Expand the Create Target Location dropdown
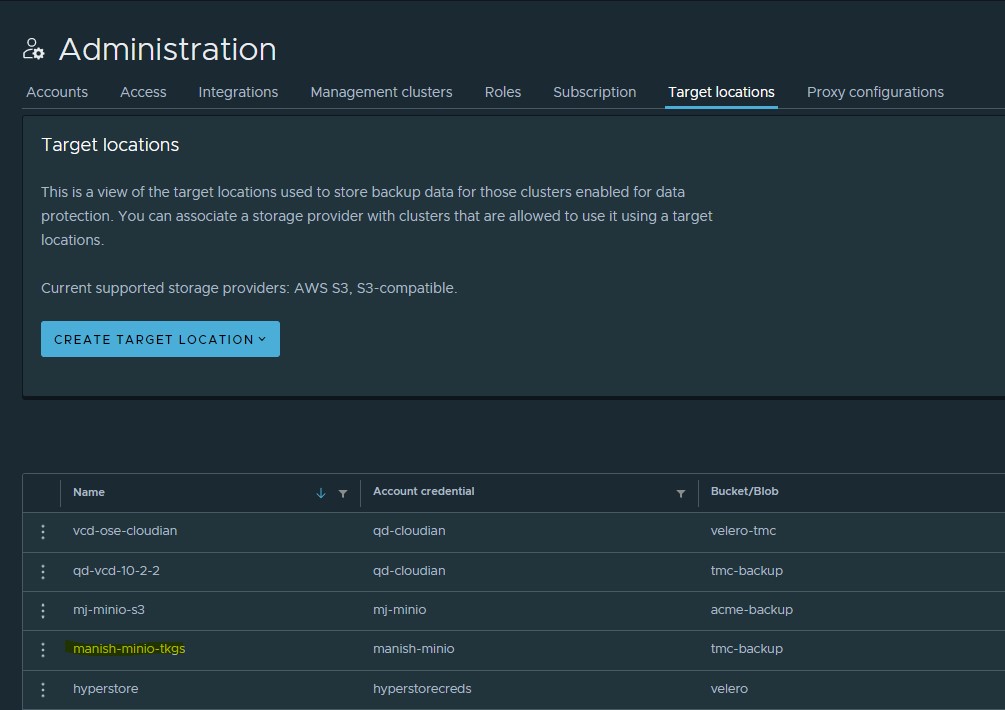Screen dimensions: 1005x710 click(160, 339)
